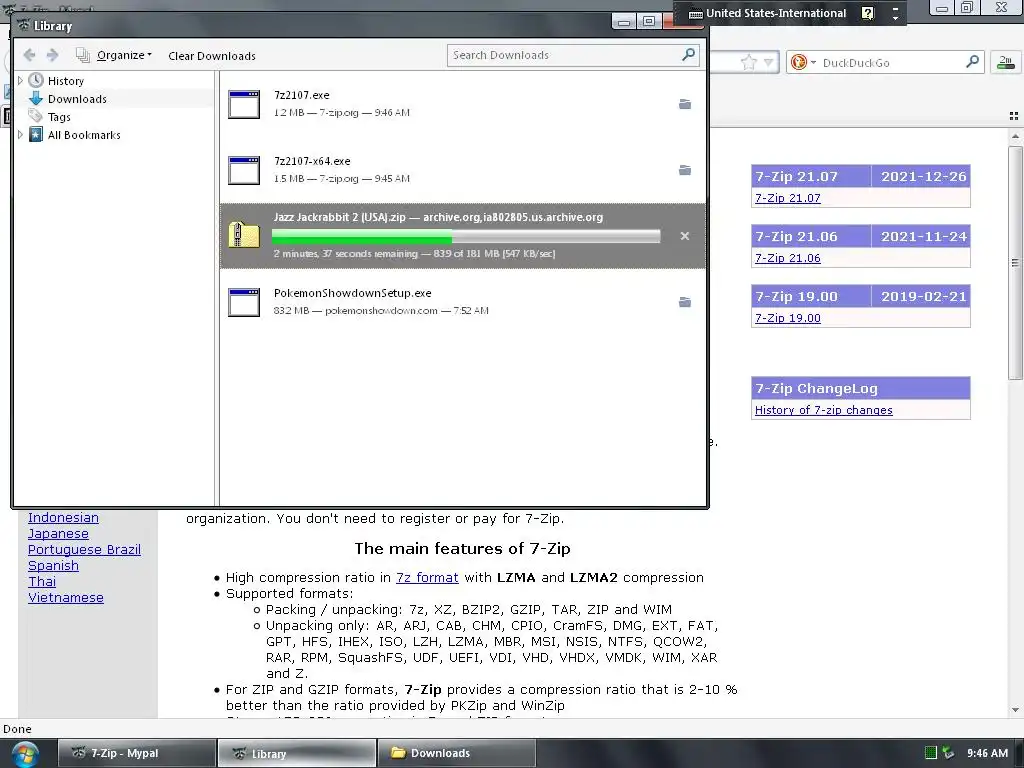Select Tags in Library sidebar

[59, 117]
